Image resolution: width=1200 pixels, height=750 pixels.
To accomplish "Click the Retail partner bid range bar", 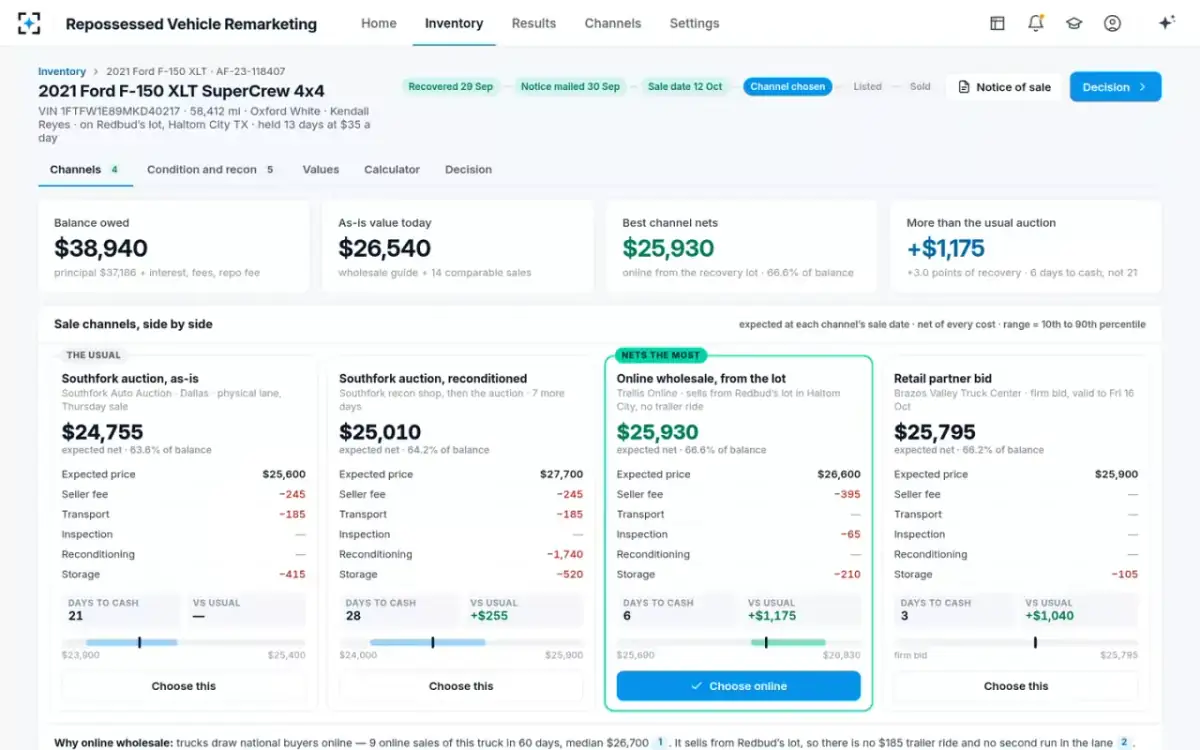I will (1016, 642).
